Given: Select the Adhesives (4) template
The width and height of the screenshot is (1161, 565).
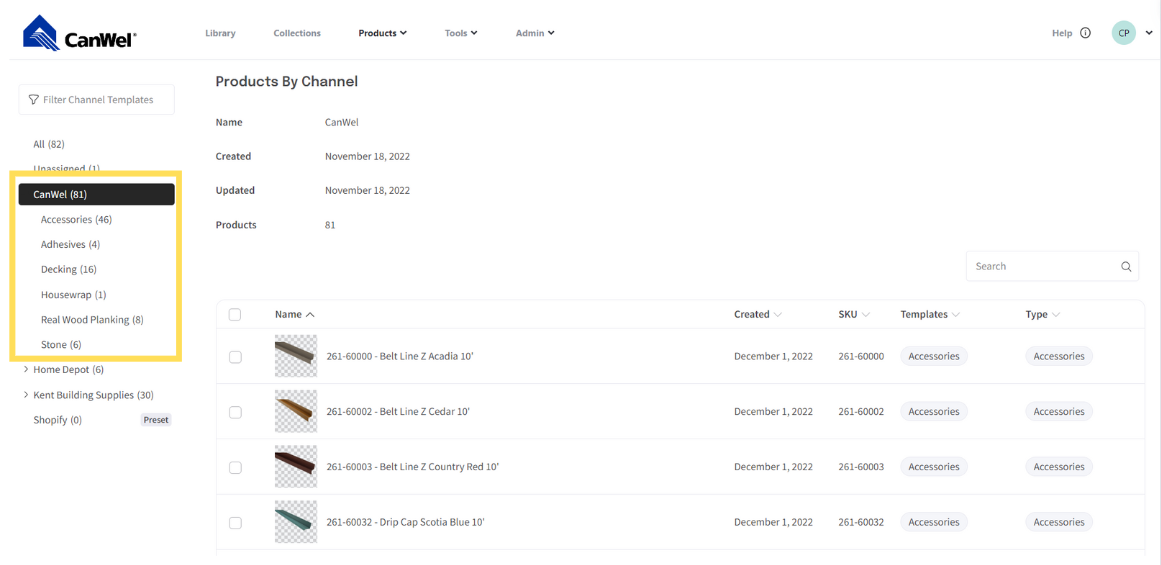Looking at the screenshot, I should 70,244.
